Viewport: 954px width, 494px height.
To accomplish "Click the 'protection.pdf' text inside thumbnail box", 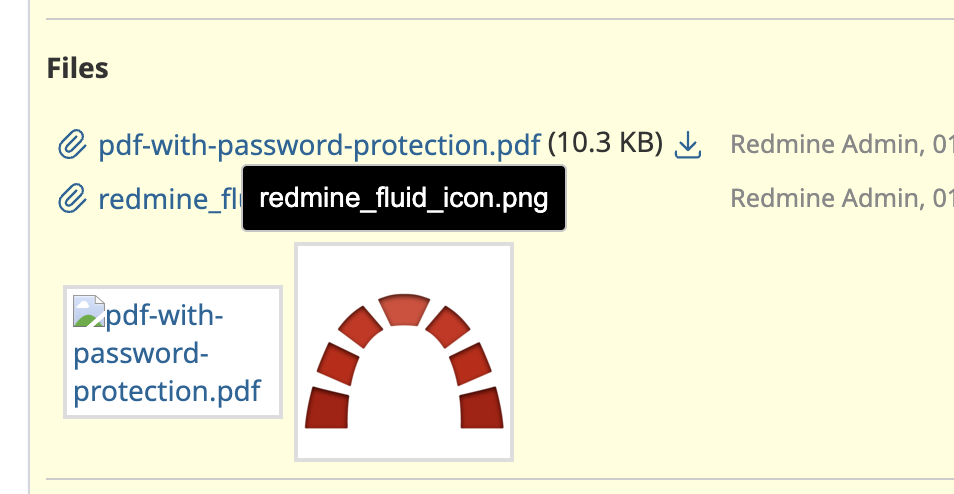I will coord(167,391).
